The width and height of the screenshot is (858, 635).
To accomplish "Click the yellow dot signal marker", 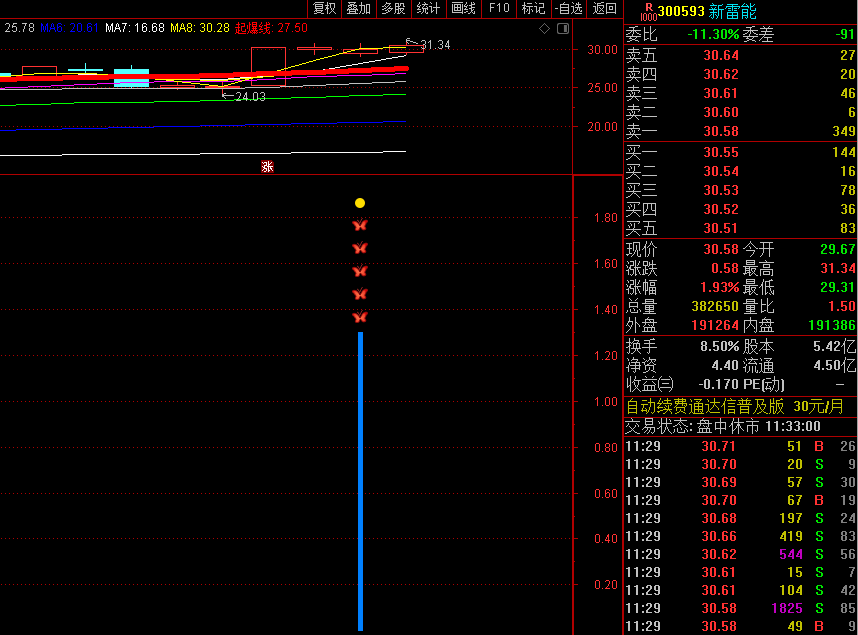I will [x=360, y=203].
